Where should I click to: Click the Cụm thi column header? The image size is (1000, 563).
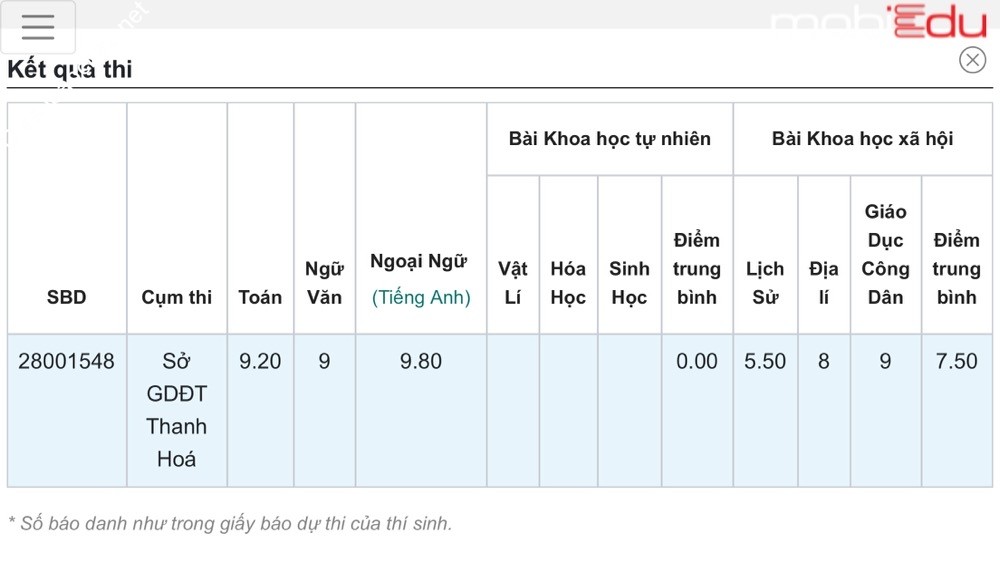(177, 297)
